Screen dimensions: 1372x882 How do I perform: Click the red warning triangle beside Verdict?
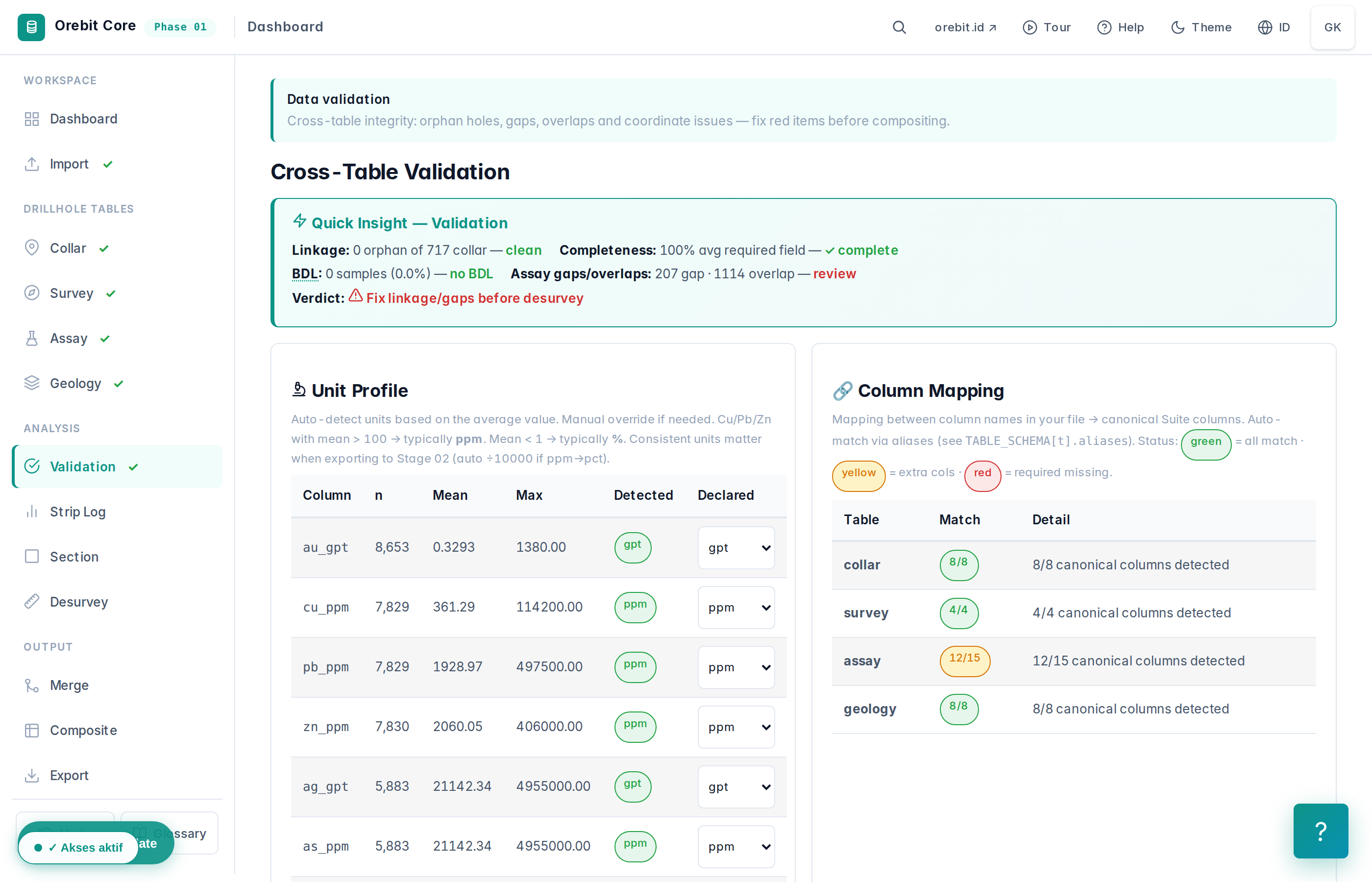356,296
